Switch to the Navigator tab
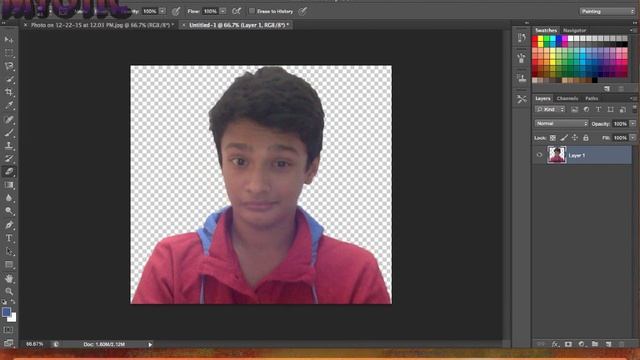 (x=575, y=31)
